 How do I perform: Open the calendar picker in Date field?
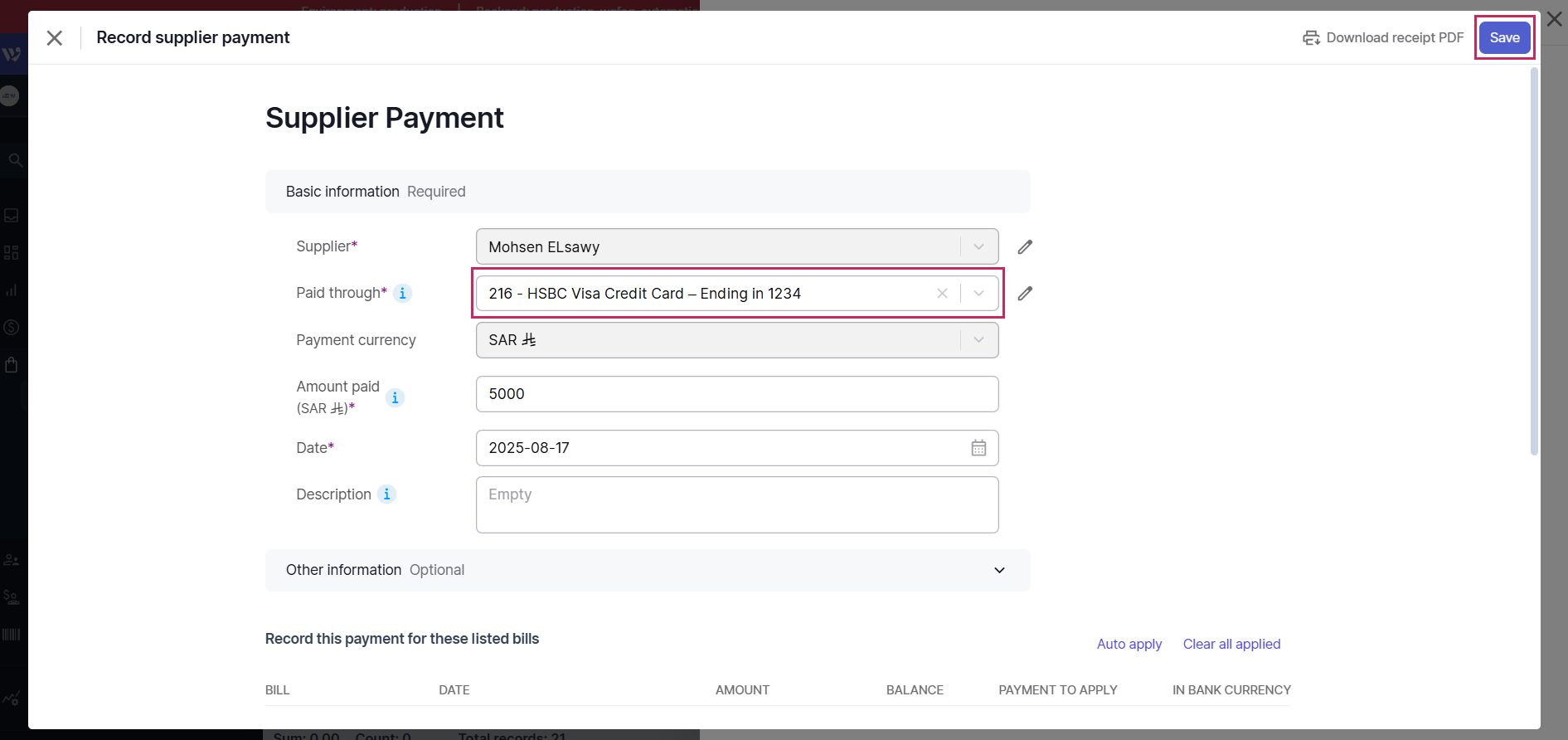978,448
